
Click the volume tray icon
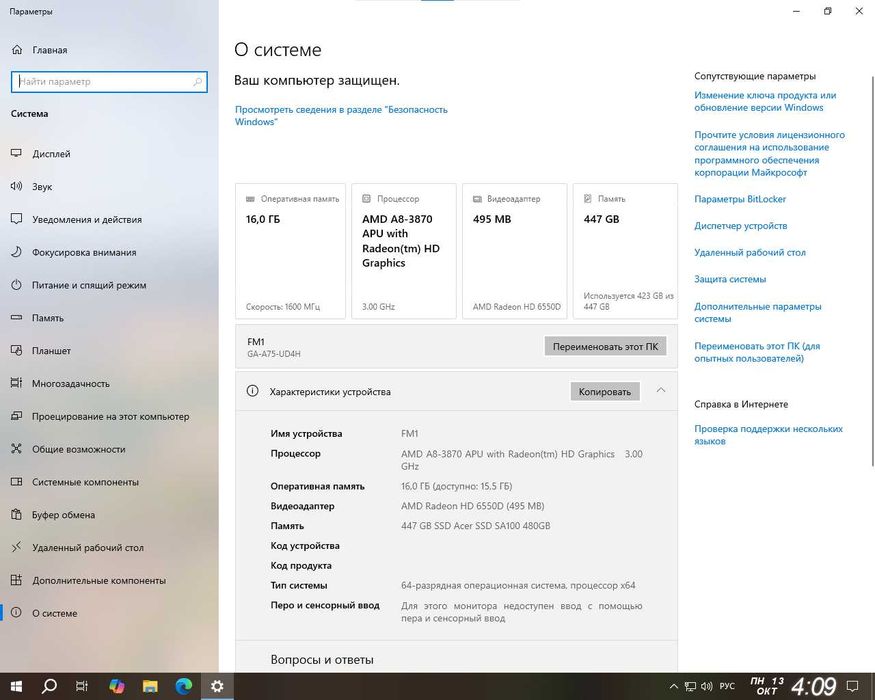706,687
